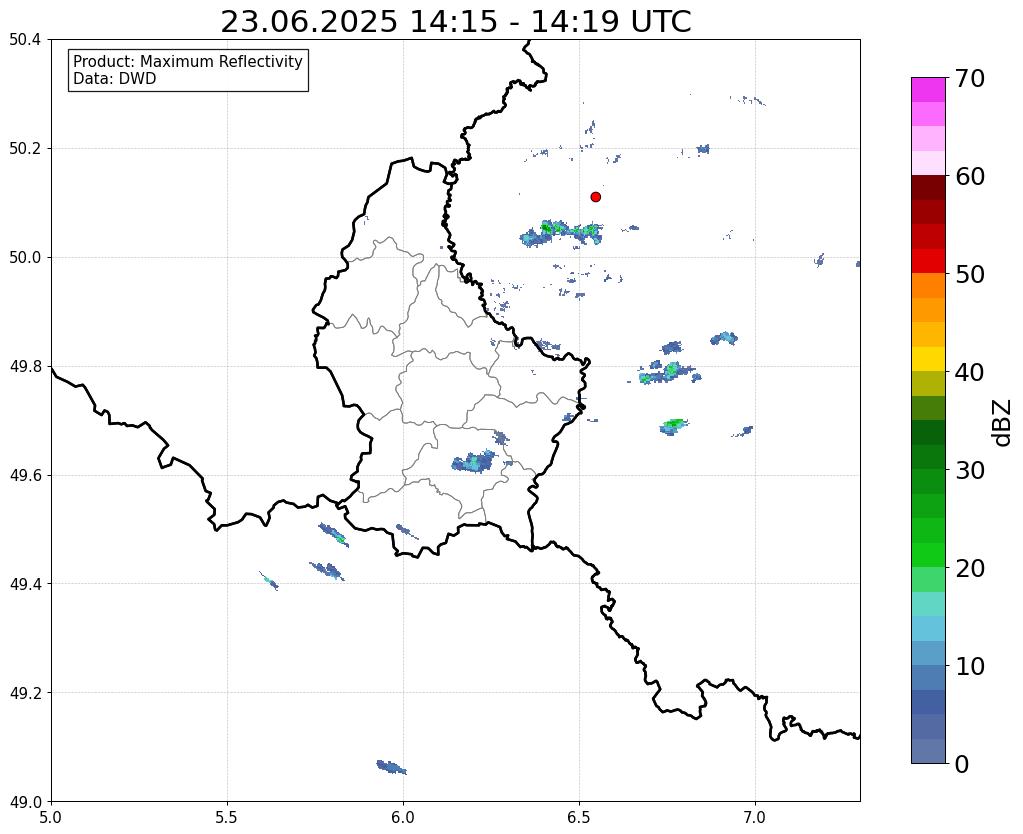This screenshot has width=1023, height=834.
Task: Click the colorbar tick label '10'
Action: coord(970,666)
